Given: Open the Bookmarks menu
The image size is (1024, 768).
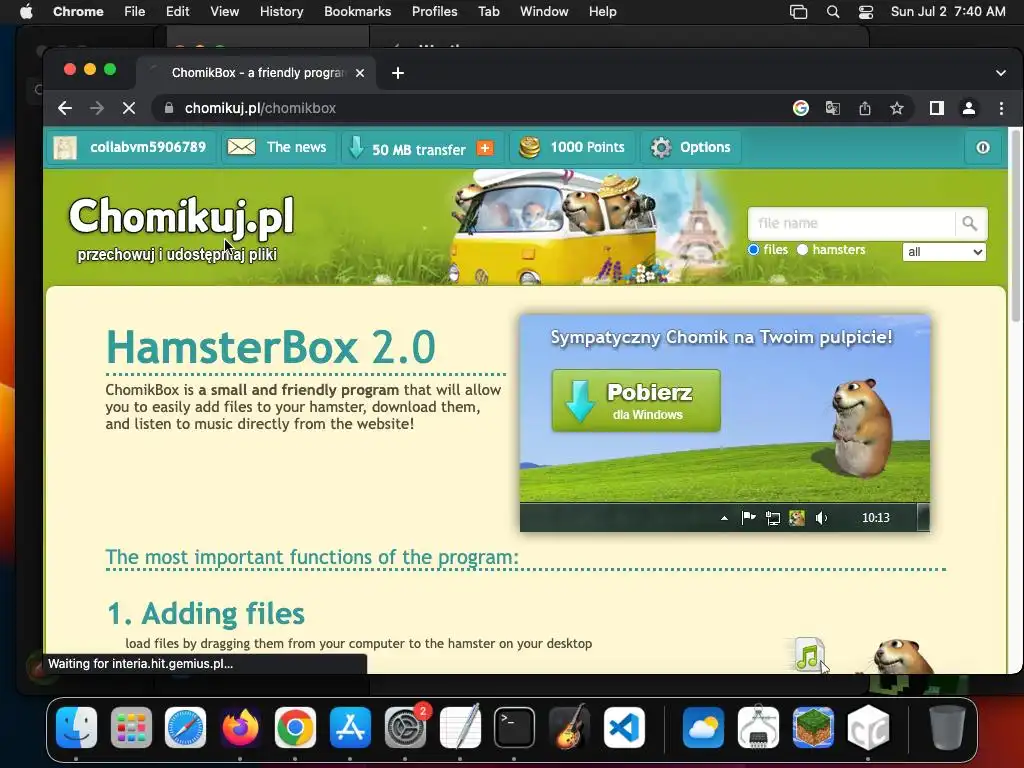Looking at the screenshot, I should (357, 12).
